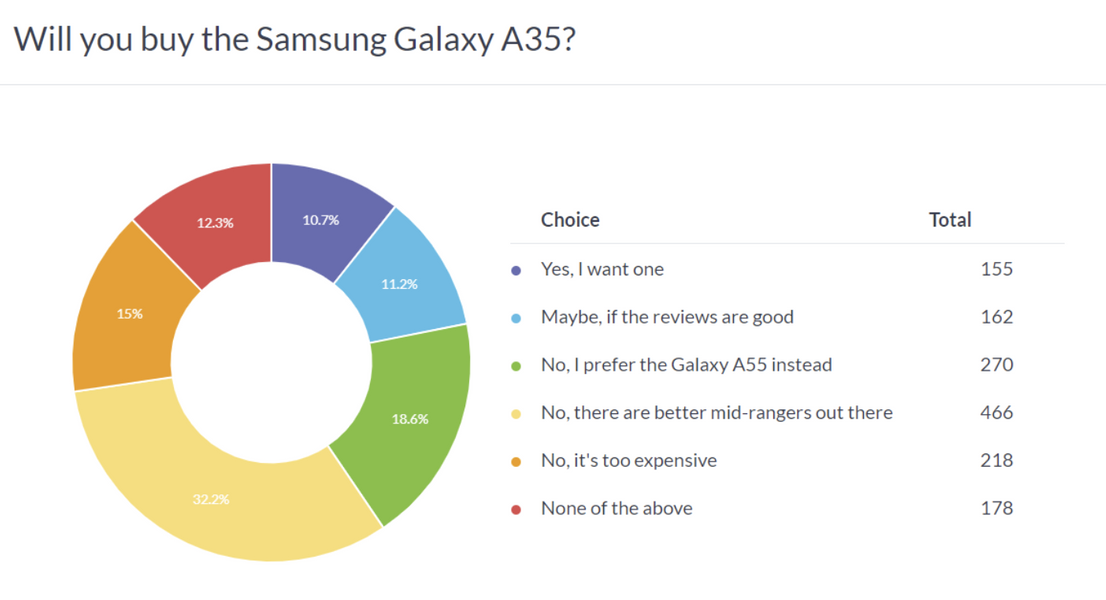This screenshot has height=600, width=1106.
Task: Click the 'Choice' column header
Action: tap(570, 220)
